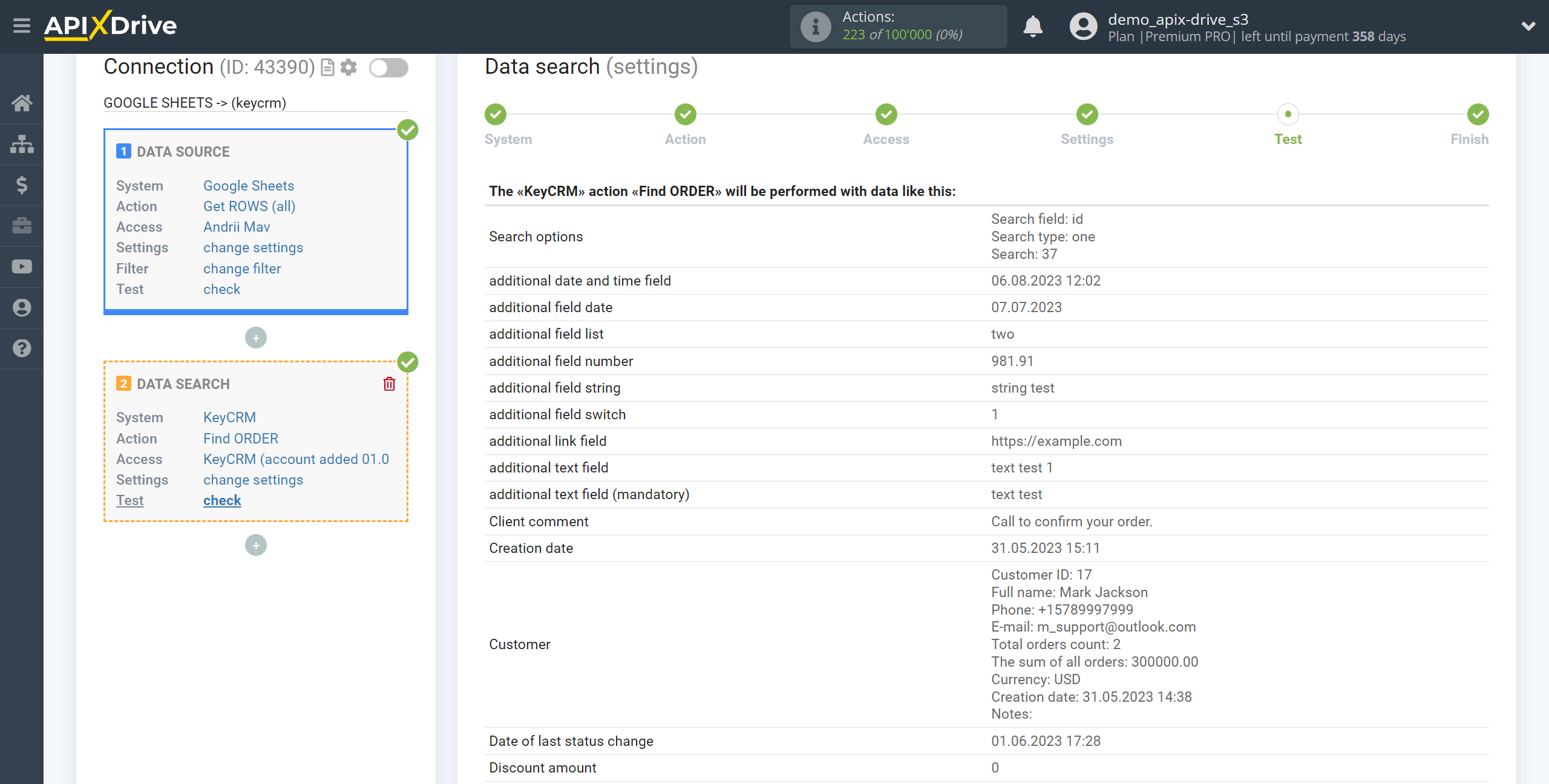
Task: Click the Data Search checkmark badge
Action: [x=408, y=362]
